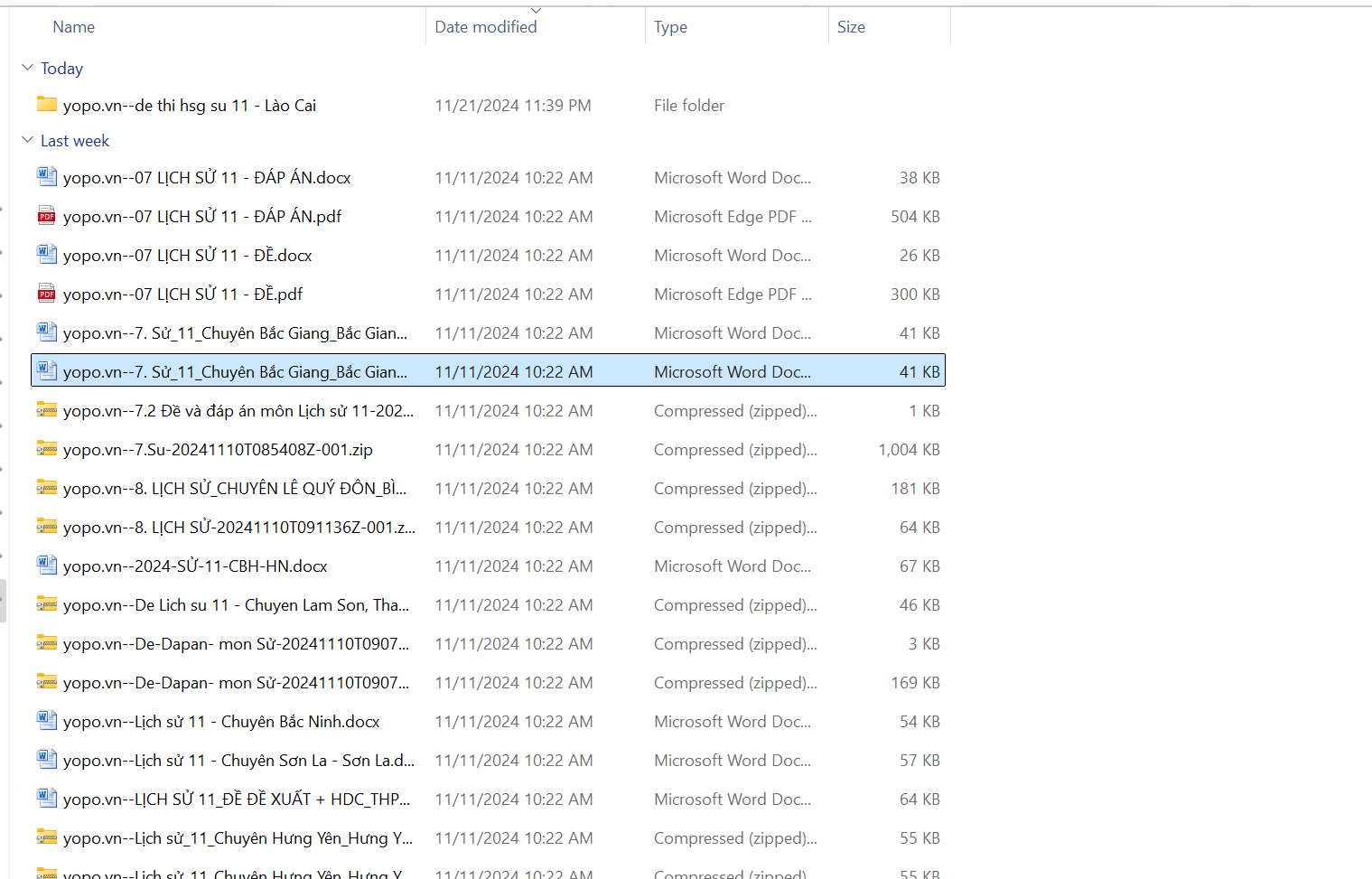Click Word icon of the highlighted Bắc Giang file
The image size is (1372, 879).
tap(47, 371)
